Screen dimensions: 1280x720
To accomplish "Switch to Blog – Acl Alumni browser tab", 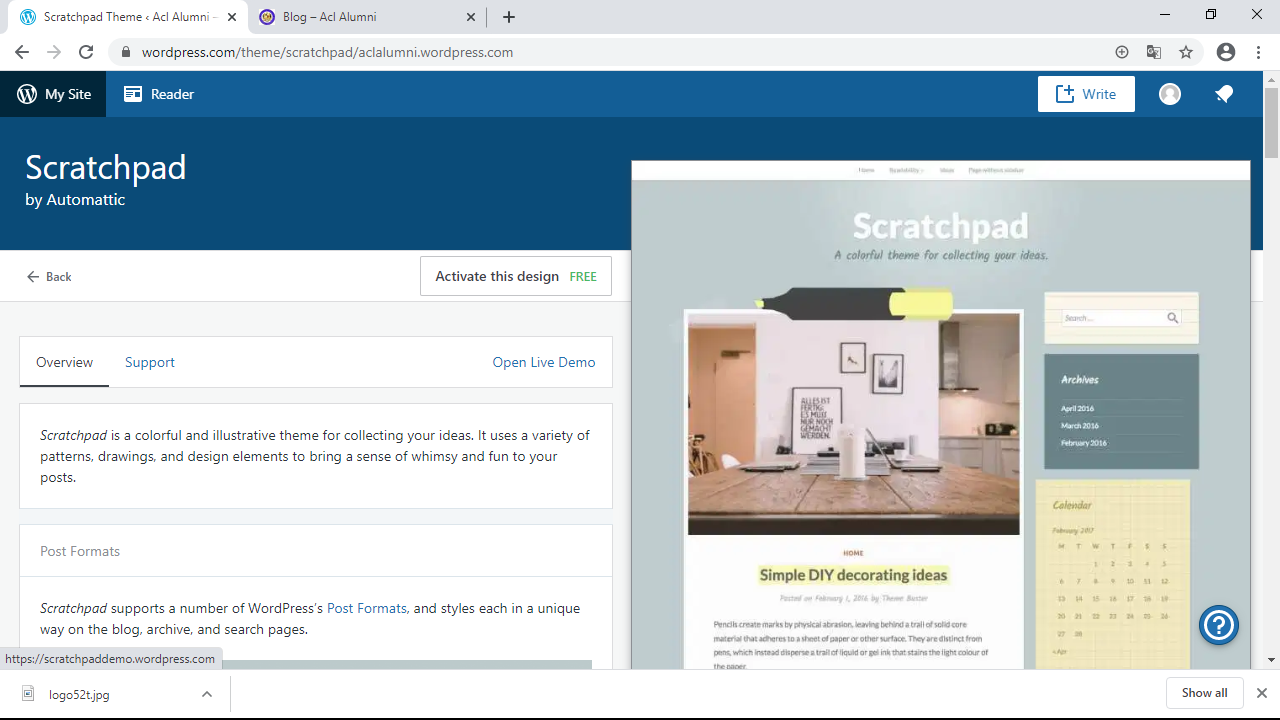I will [365, 17].
